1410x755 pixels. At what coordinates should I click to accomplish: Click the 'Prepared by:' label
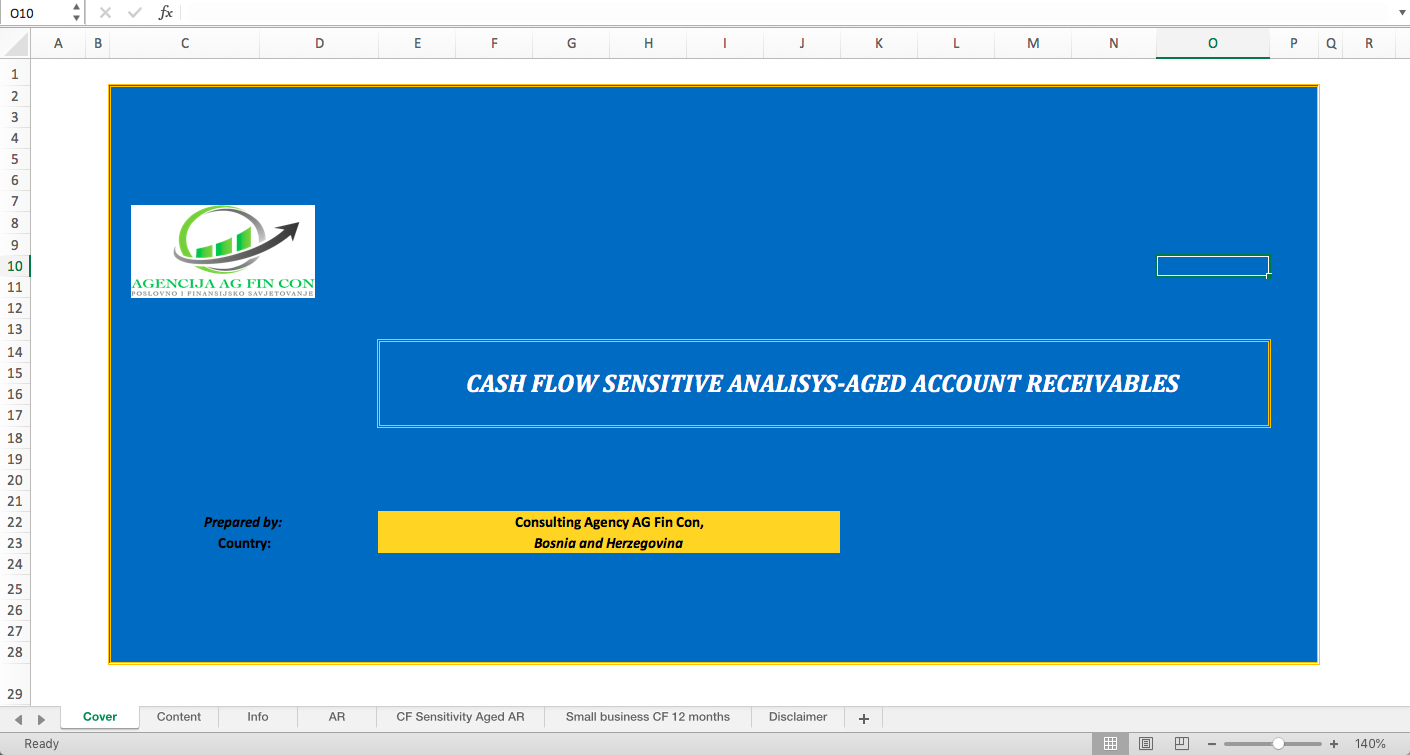pos(243,522)
